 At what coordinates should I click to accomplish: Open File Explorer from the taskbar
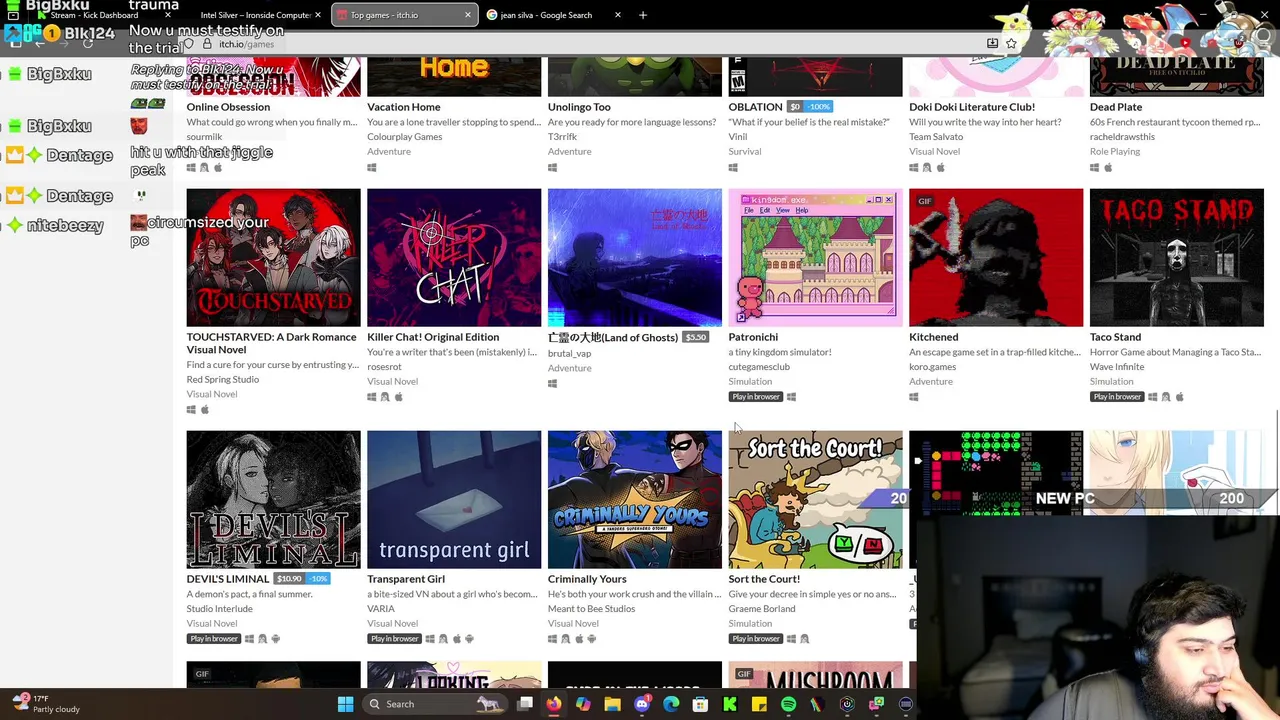tap(612, 704)
